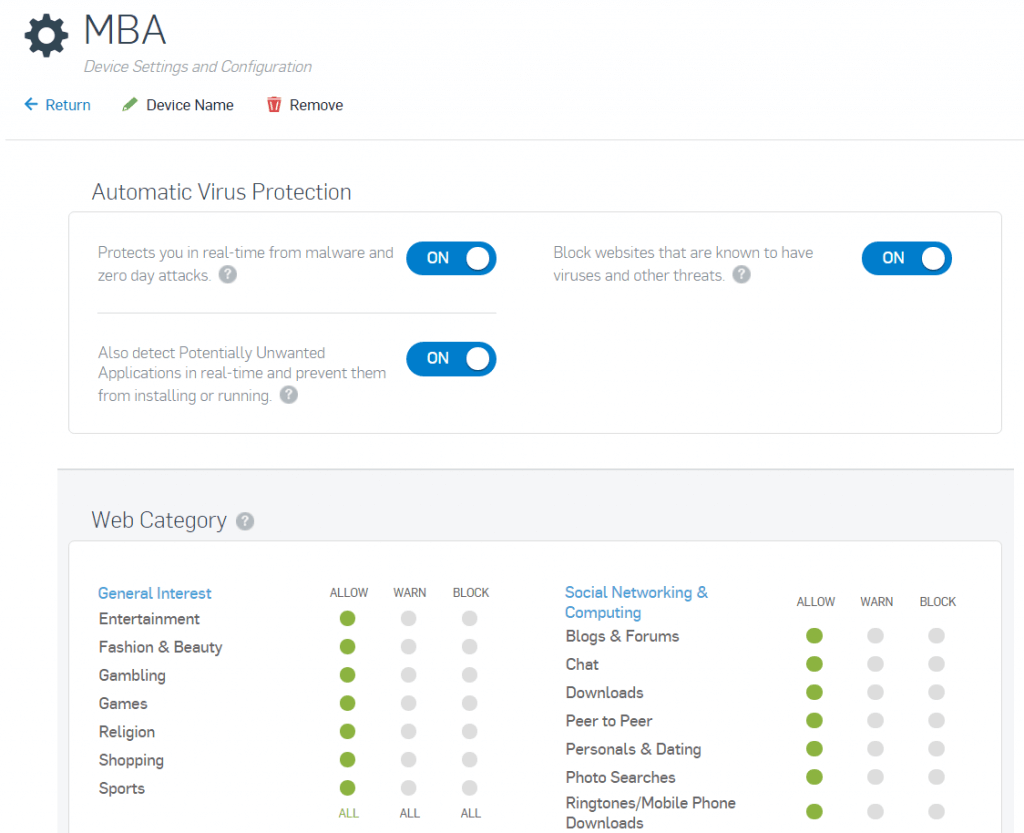Image resolution: width=1024 pixels, height=833 pixels.
Task: Select Warn for the Chat category
Action: click(x=875, y=664)
